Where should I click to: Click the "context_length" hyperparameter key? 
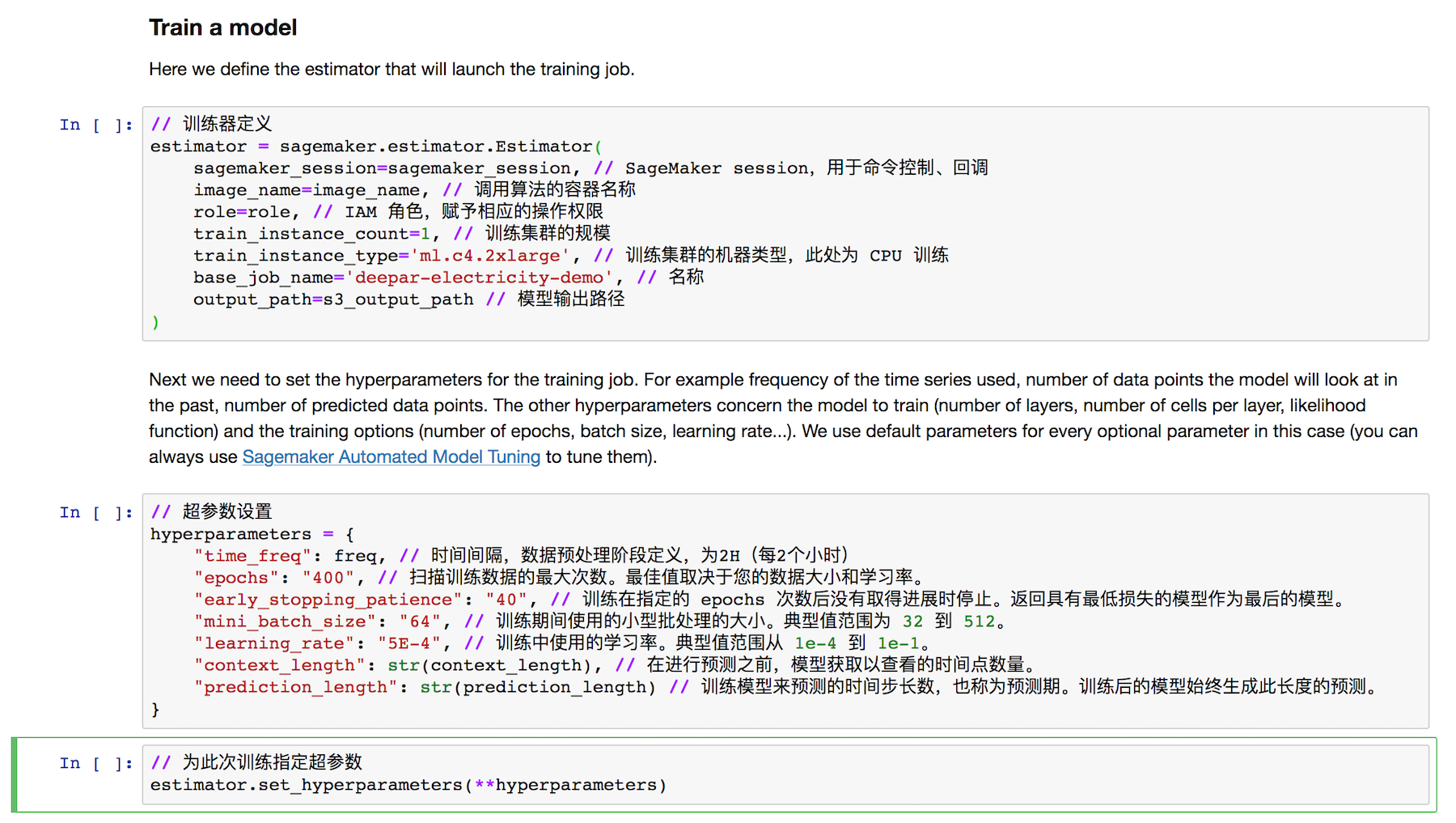click(279, 665)
